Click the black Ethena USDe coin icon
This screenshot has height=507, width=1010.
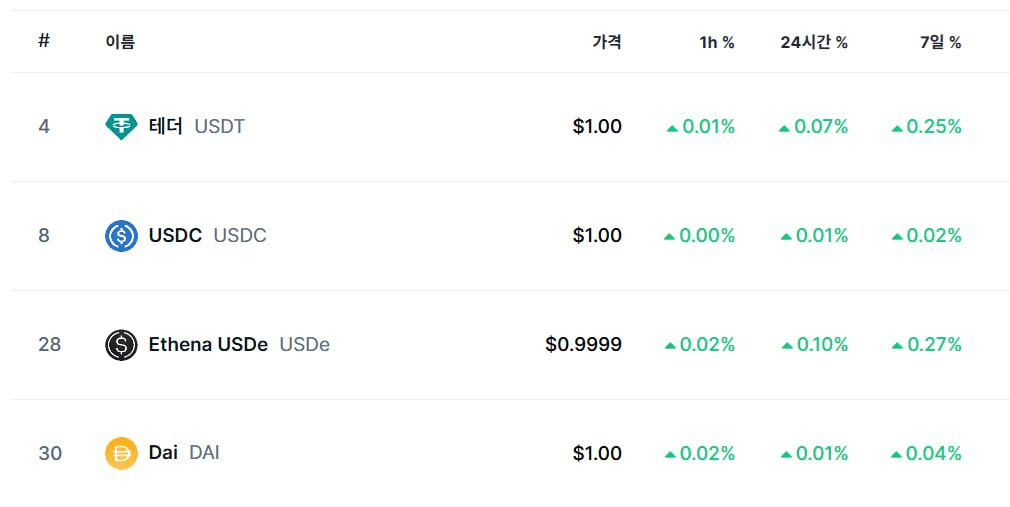pyautogui.click(x=121, y=345)
